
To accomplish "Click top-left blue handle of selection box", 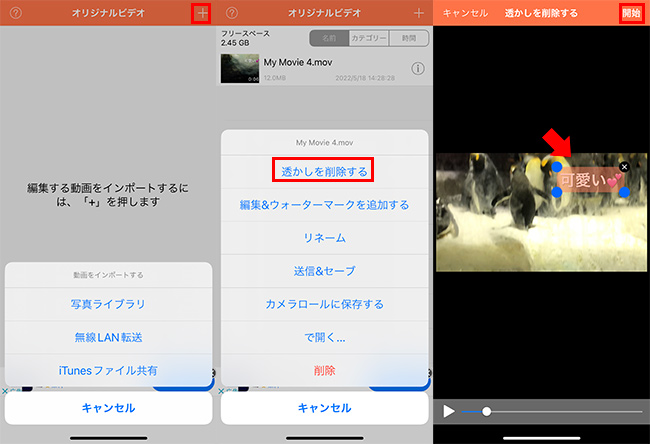I will click(557, 167).
